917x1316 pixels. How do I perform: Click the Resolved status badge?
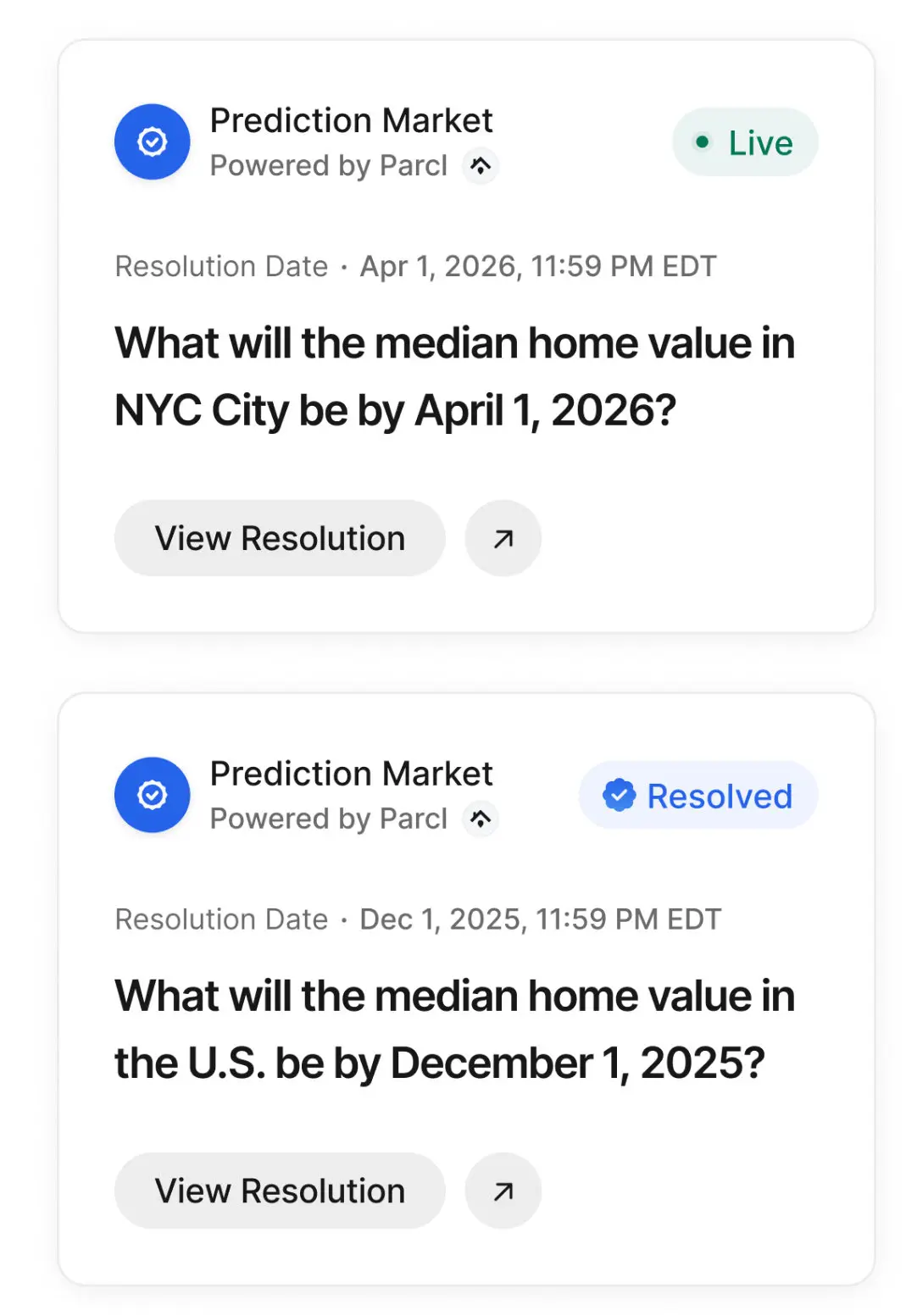[698, 795]
